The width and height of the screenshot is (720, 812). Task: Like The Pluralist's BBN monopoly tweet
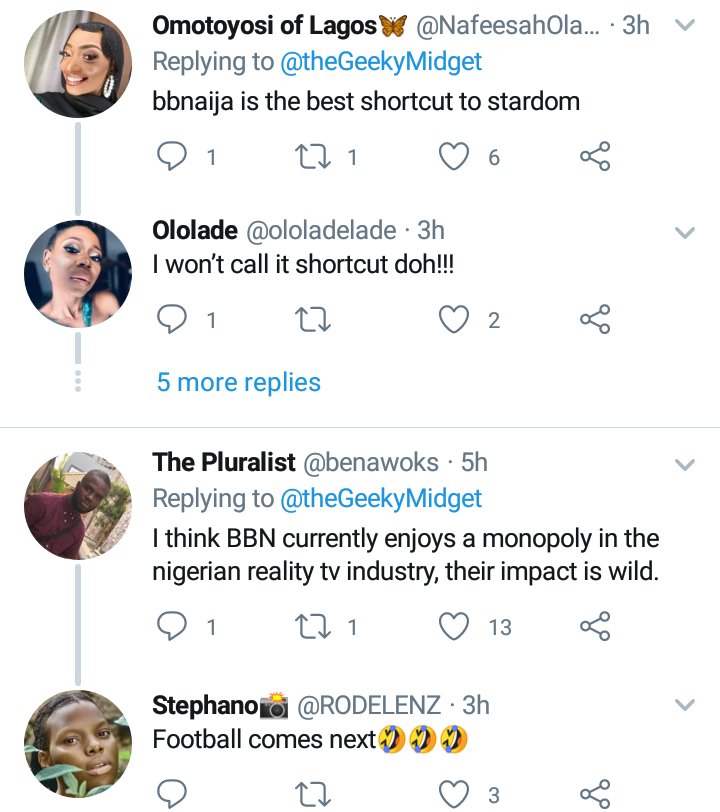click(x=455, y=627)
